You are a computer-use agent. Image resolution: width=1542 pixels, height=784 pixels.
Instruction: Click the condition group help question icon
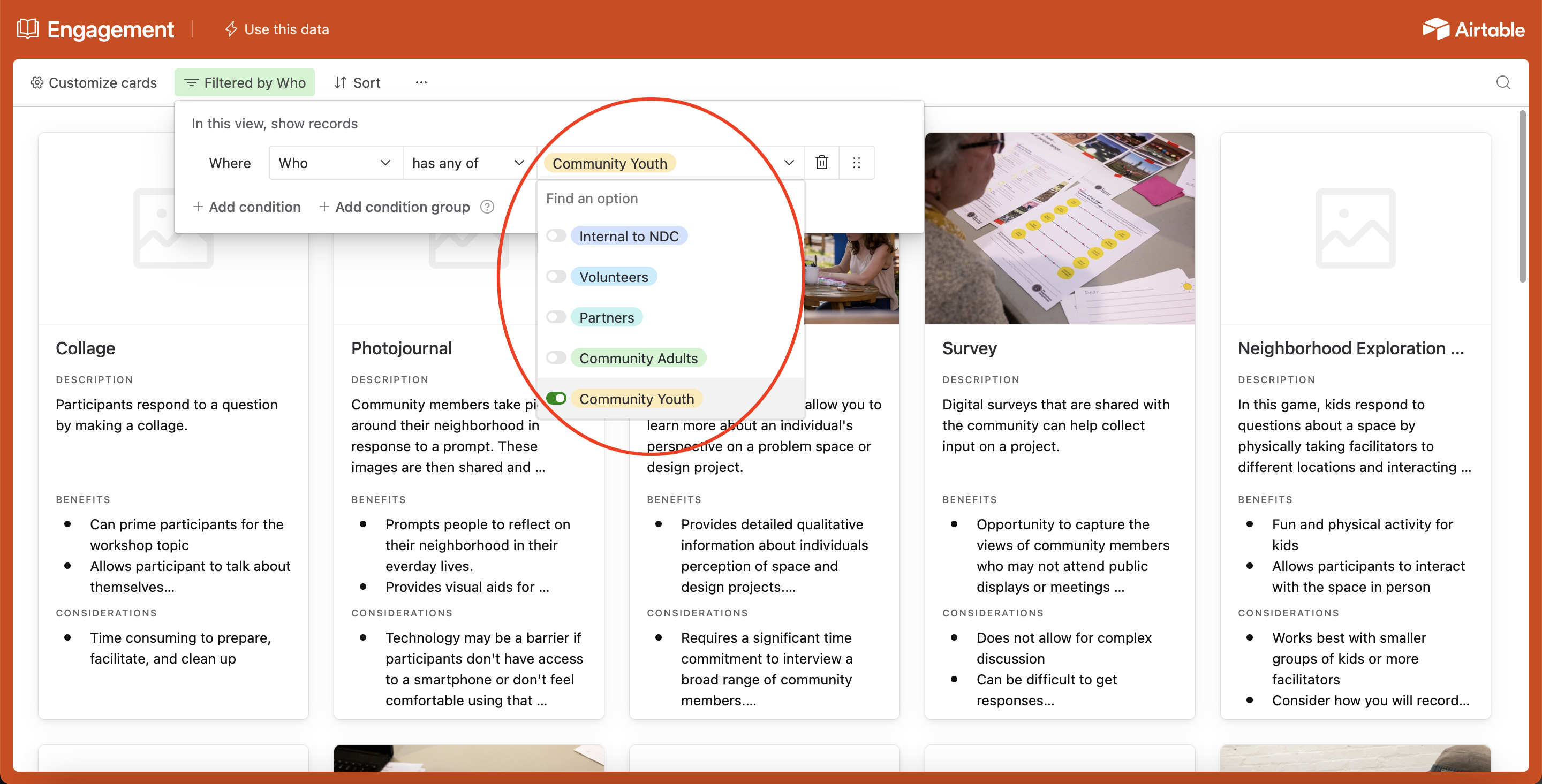pos(487,207)
